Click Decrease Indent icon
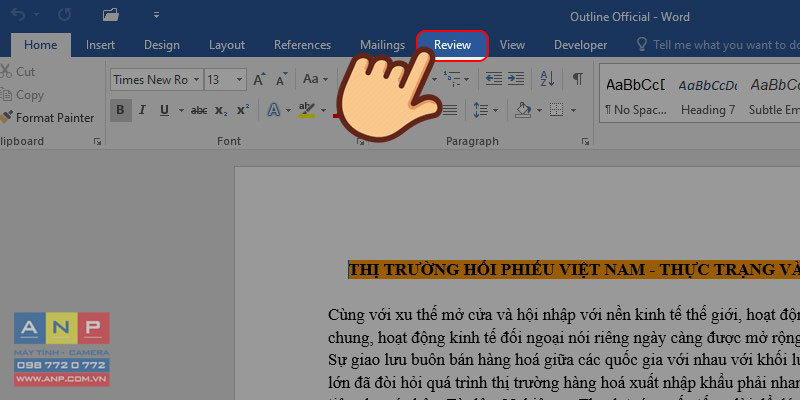Image resolution: width=800 pixels, height=400 pixels. tap(493, 79)
